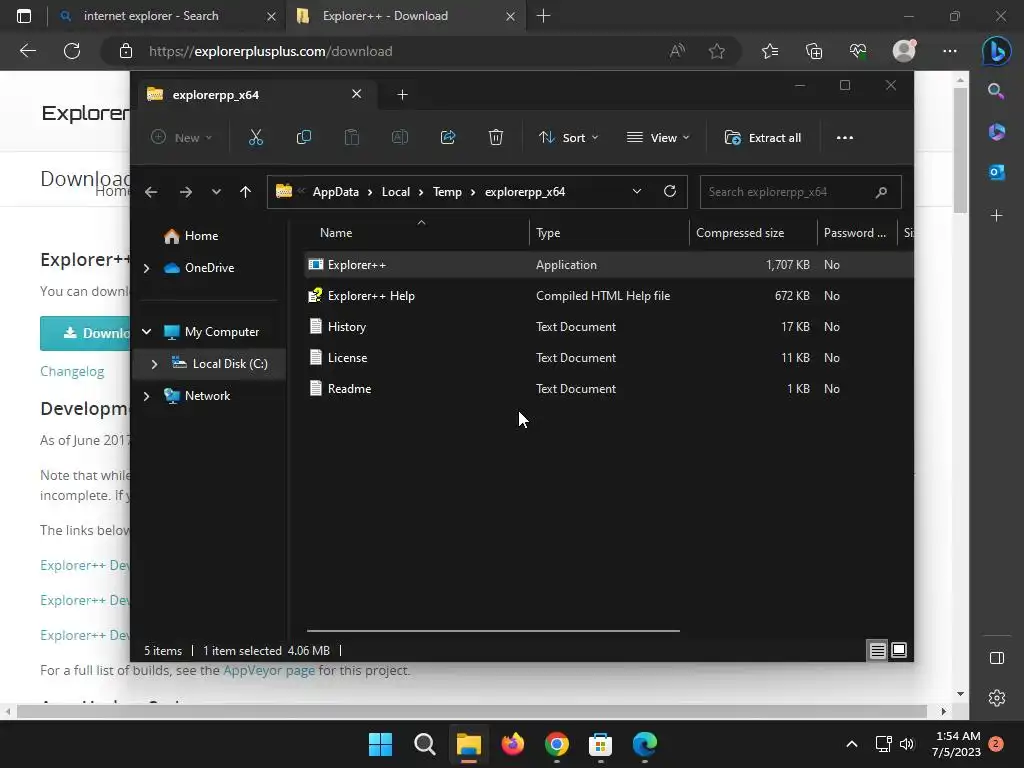Click Temp in breadcrumb path
Viewport: 1024px width, 768px height.
tap(447, 192)
